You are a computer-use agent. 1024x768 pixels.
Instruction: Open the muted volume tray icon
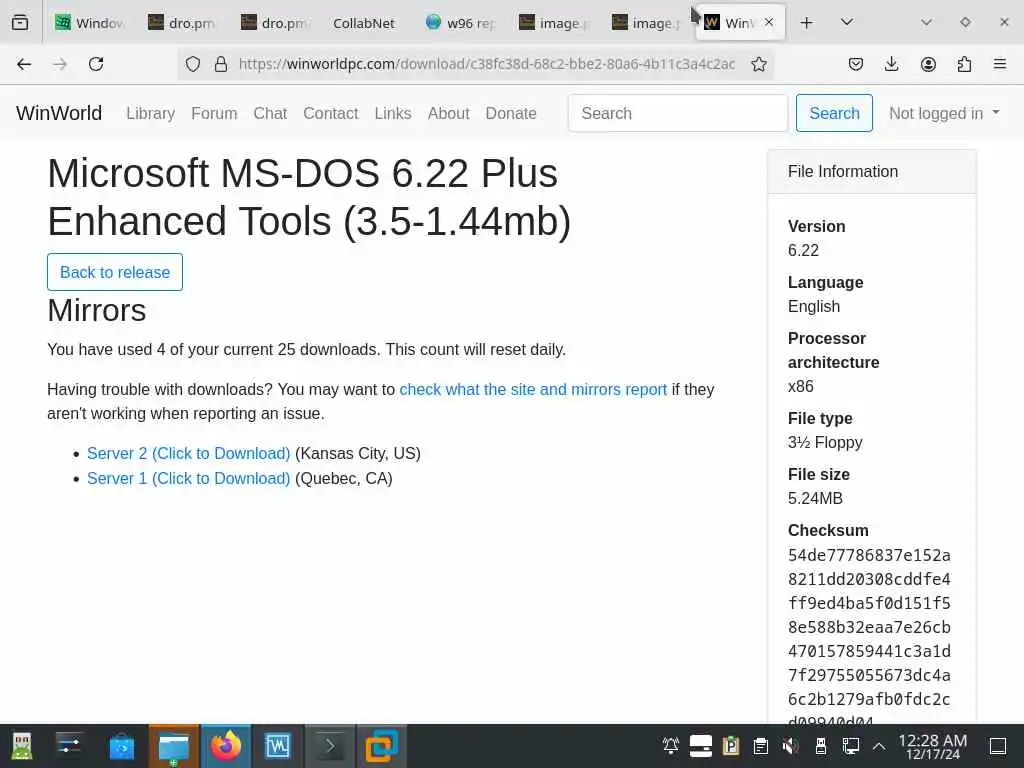point(790,746)
